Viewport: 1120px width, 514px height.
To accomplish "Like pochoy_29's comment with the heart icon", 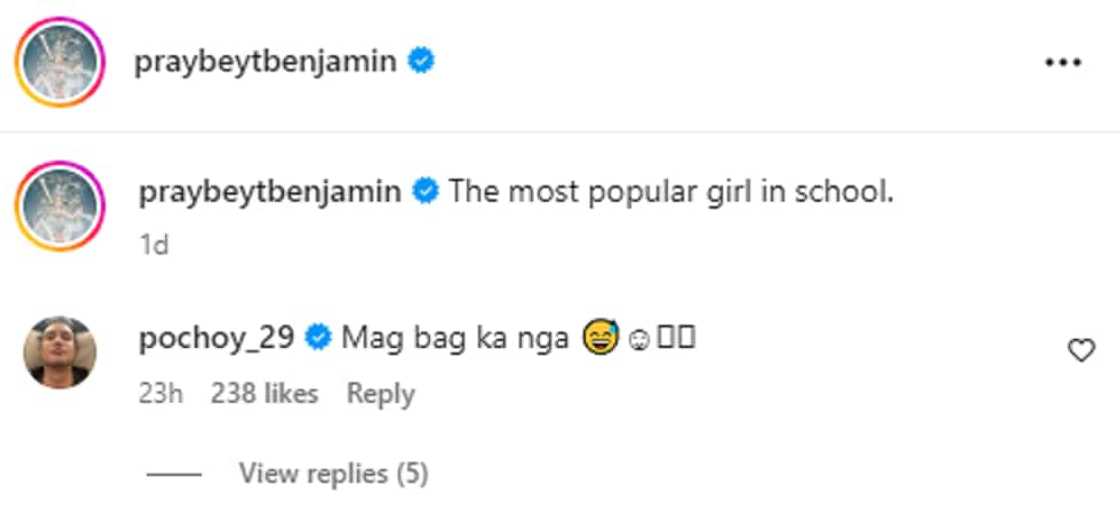I will click(x=1082, y=350).
